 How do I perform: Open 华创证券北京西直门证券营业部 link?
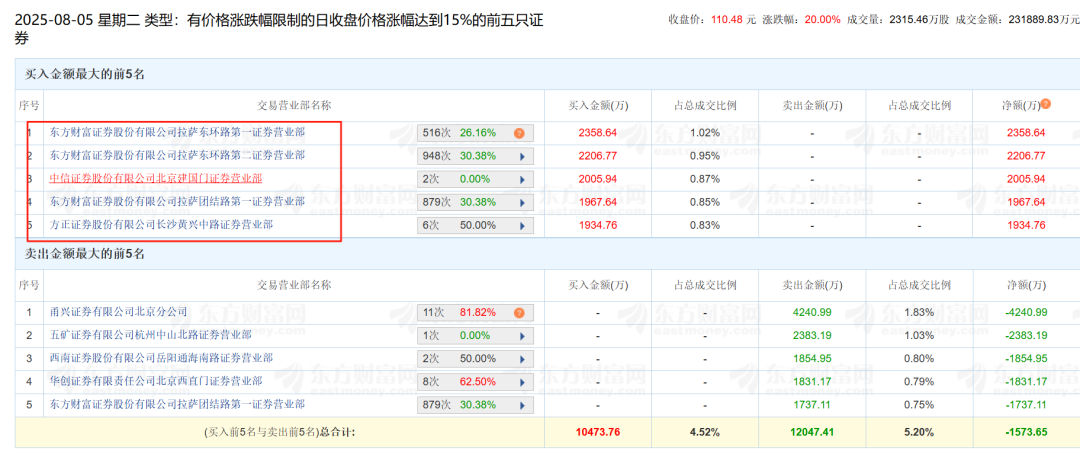point(156,380)
